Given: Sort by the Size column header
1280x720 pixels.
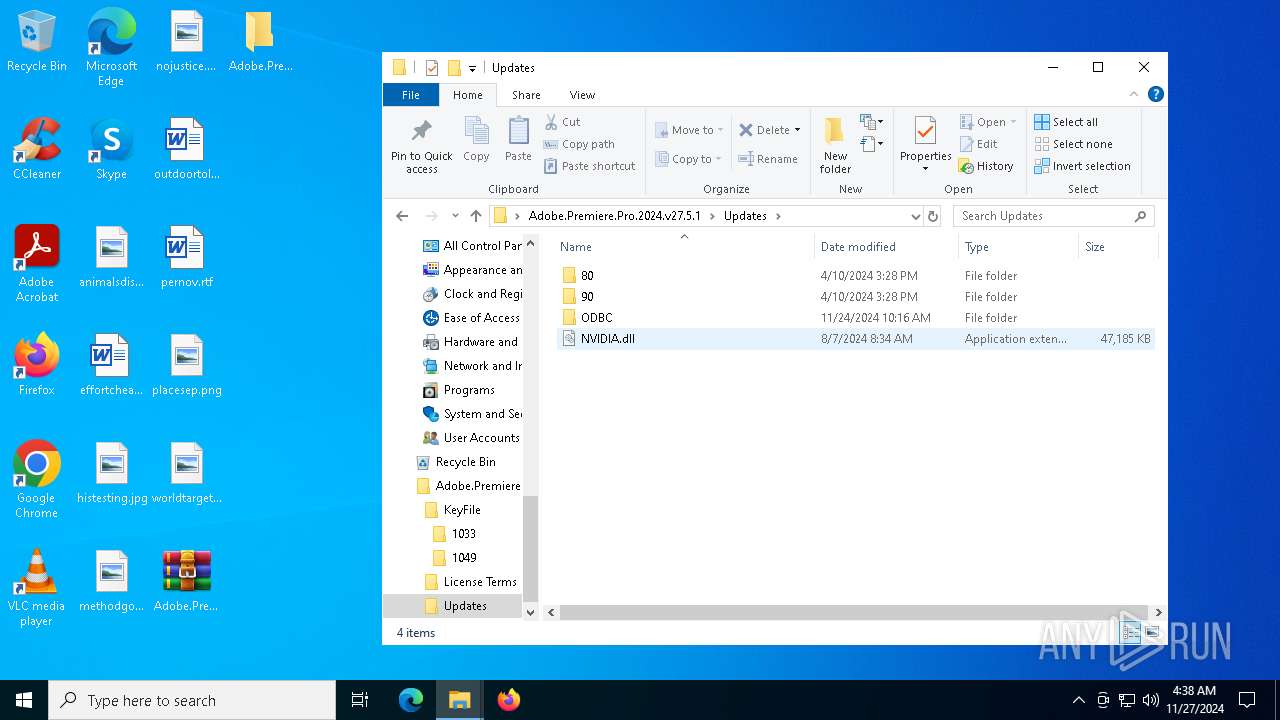Looking at the screenshot, I should (1117, 247).
